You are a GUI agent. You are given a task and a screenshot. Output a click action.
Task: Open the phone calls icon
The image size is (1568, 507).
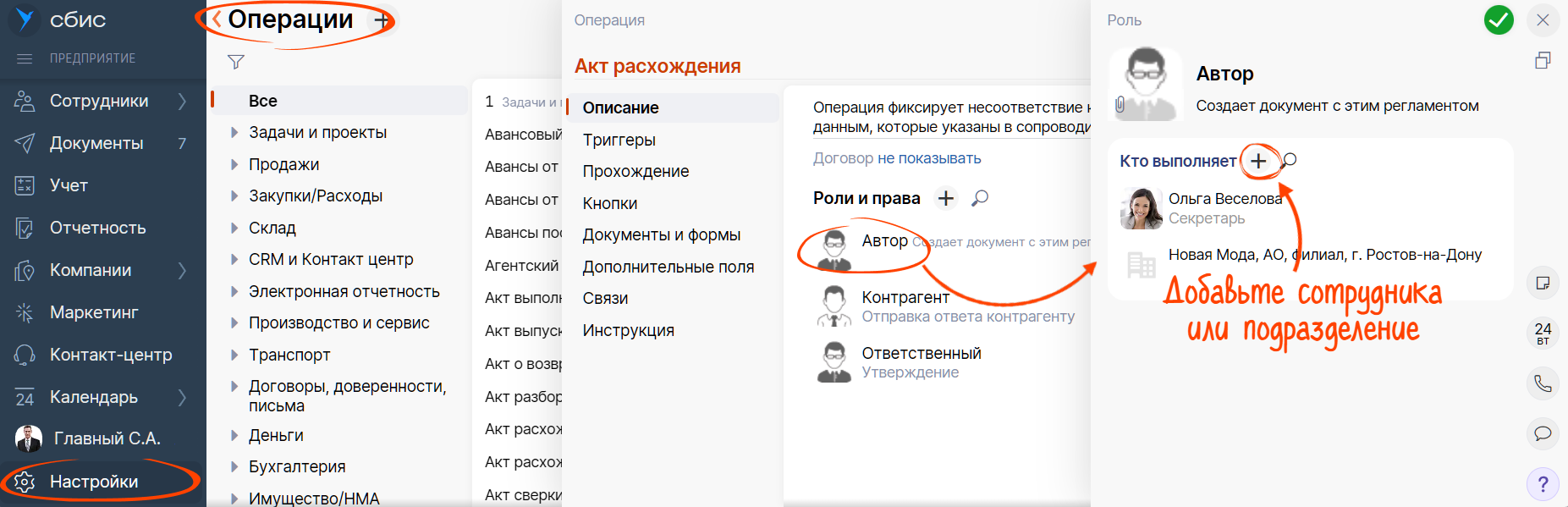(1543, 383)
